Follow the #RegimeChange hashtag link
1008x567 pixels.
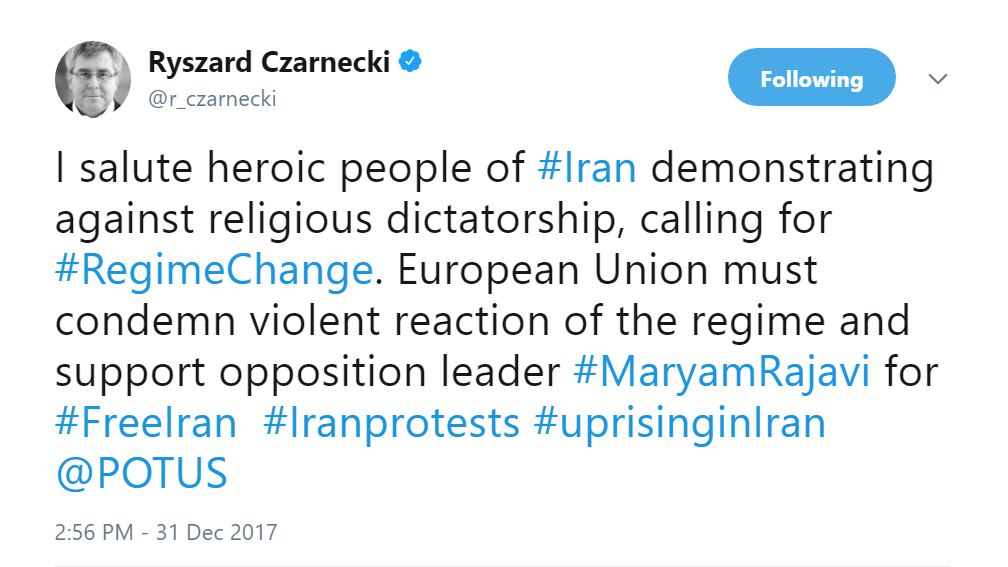[x=214, y=270]
